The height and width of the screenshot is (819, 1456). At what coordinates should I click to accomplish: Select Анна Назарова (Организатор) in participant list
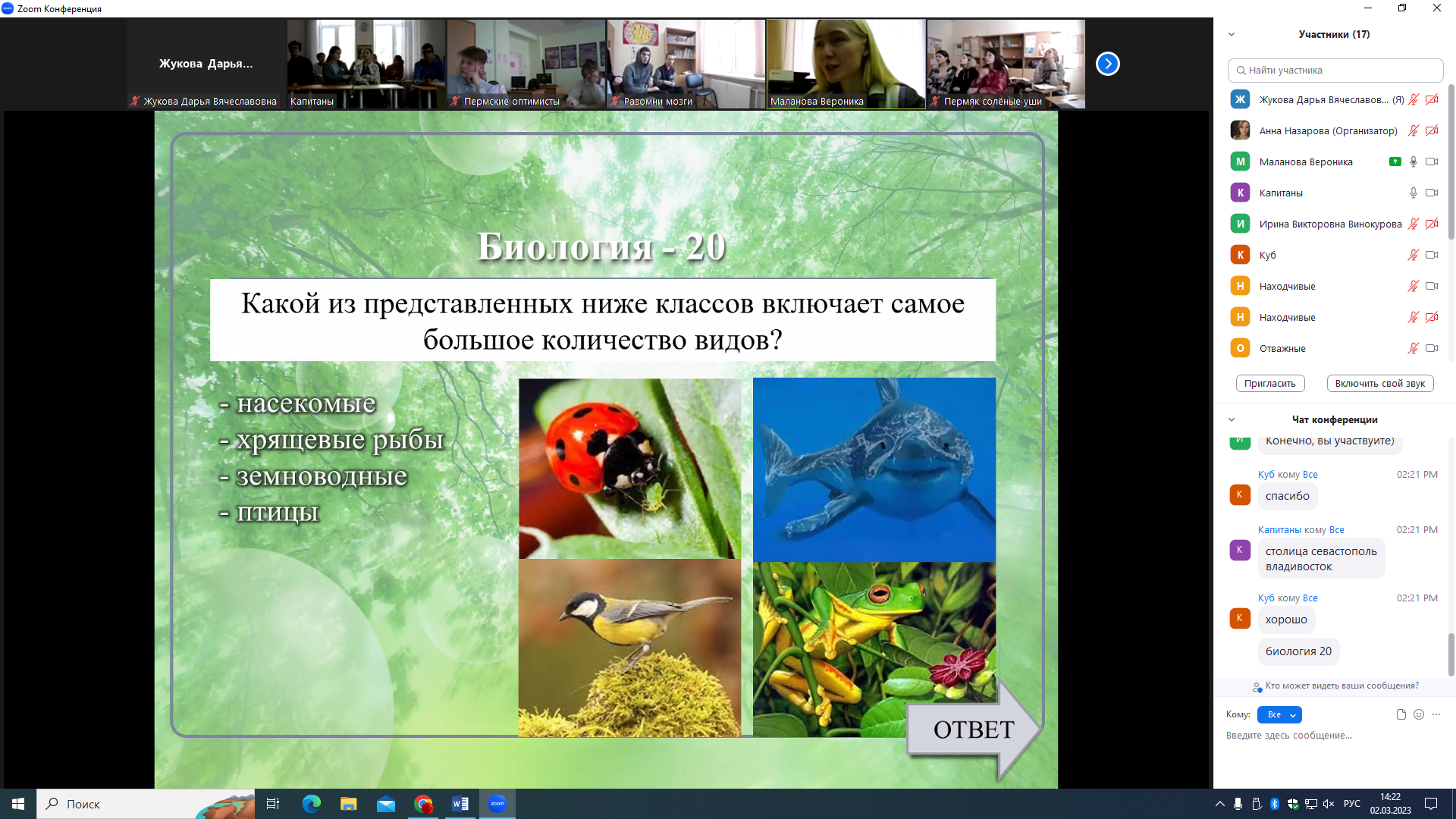click(x=1327, y=130)
